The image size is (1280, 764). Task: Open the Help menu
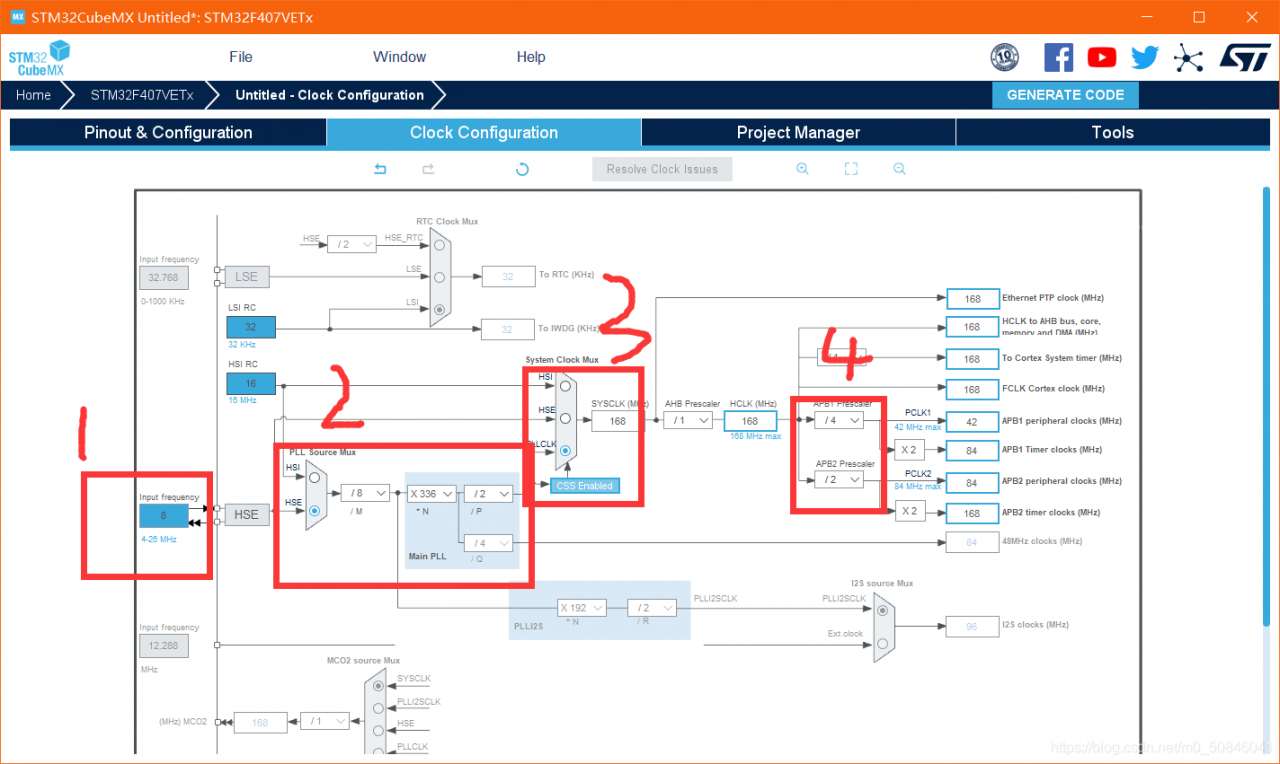(531, 57)
